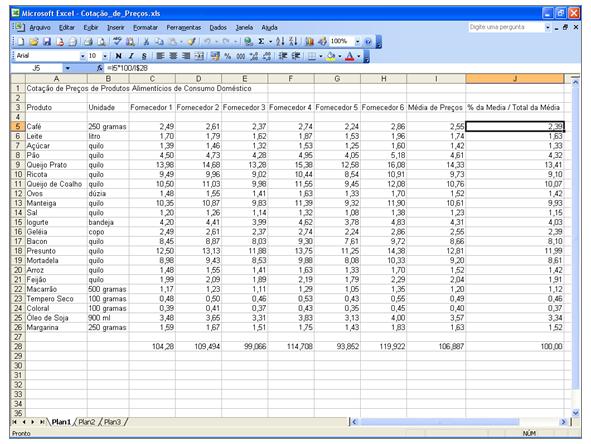591x444 pixels.
Task: Select the Plan1 sheet tab
Action: point(61,422)
